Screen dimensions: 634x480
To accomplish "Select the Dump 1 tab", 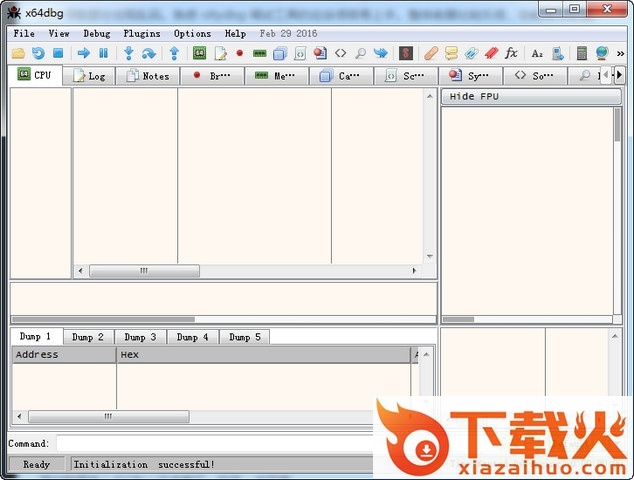I will point(36,336).
